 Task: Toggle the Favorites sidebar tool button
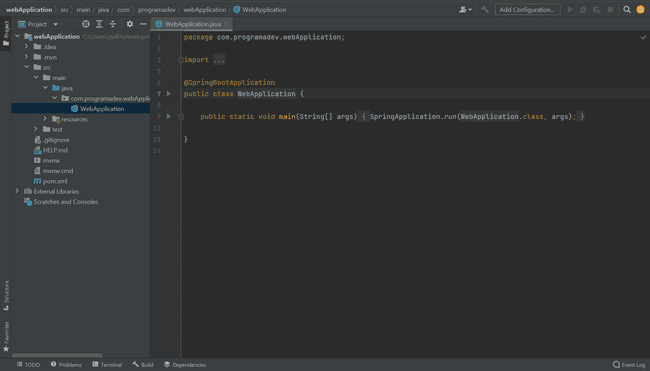click(x=6, y=337)
